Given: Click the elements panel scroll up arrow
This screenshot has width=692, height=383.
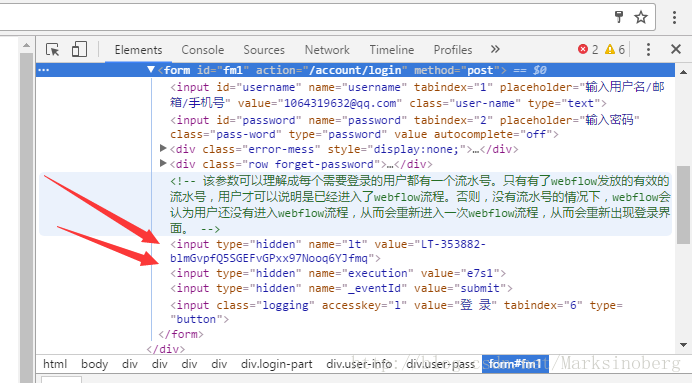Looking at the screenshot, I should click(x=683, y=72).
